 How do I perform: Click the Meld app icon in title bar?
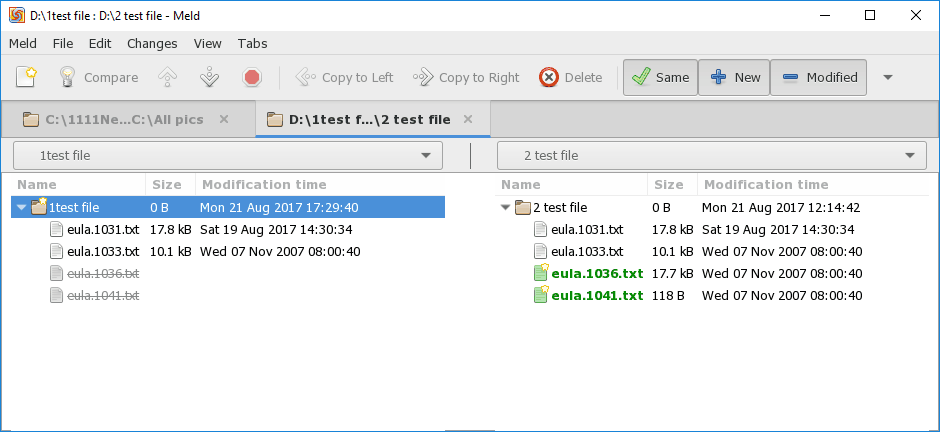tap(17, 16)
